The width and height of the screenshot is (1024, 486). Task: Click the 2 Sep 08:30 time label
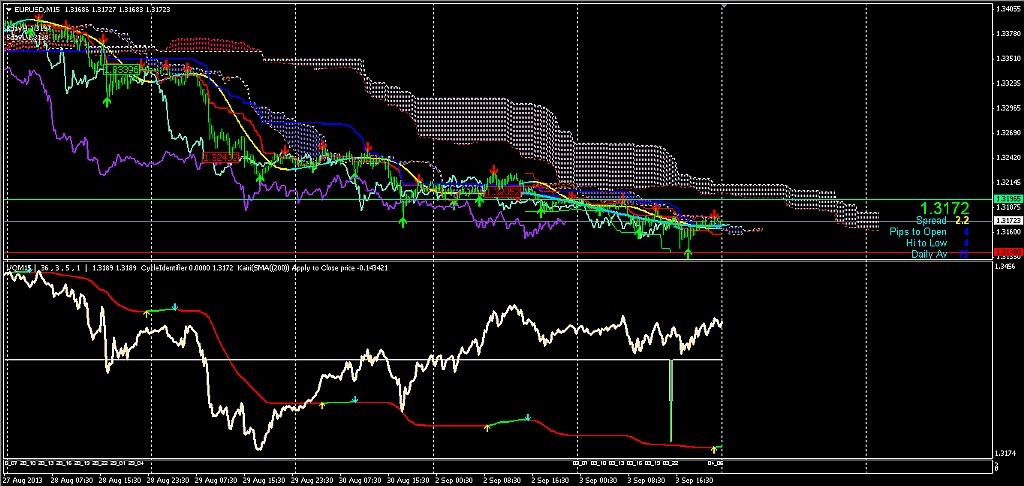pos(504,481)
